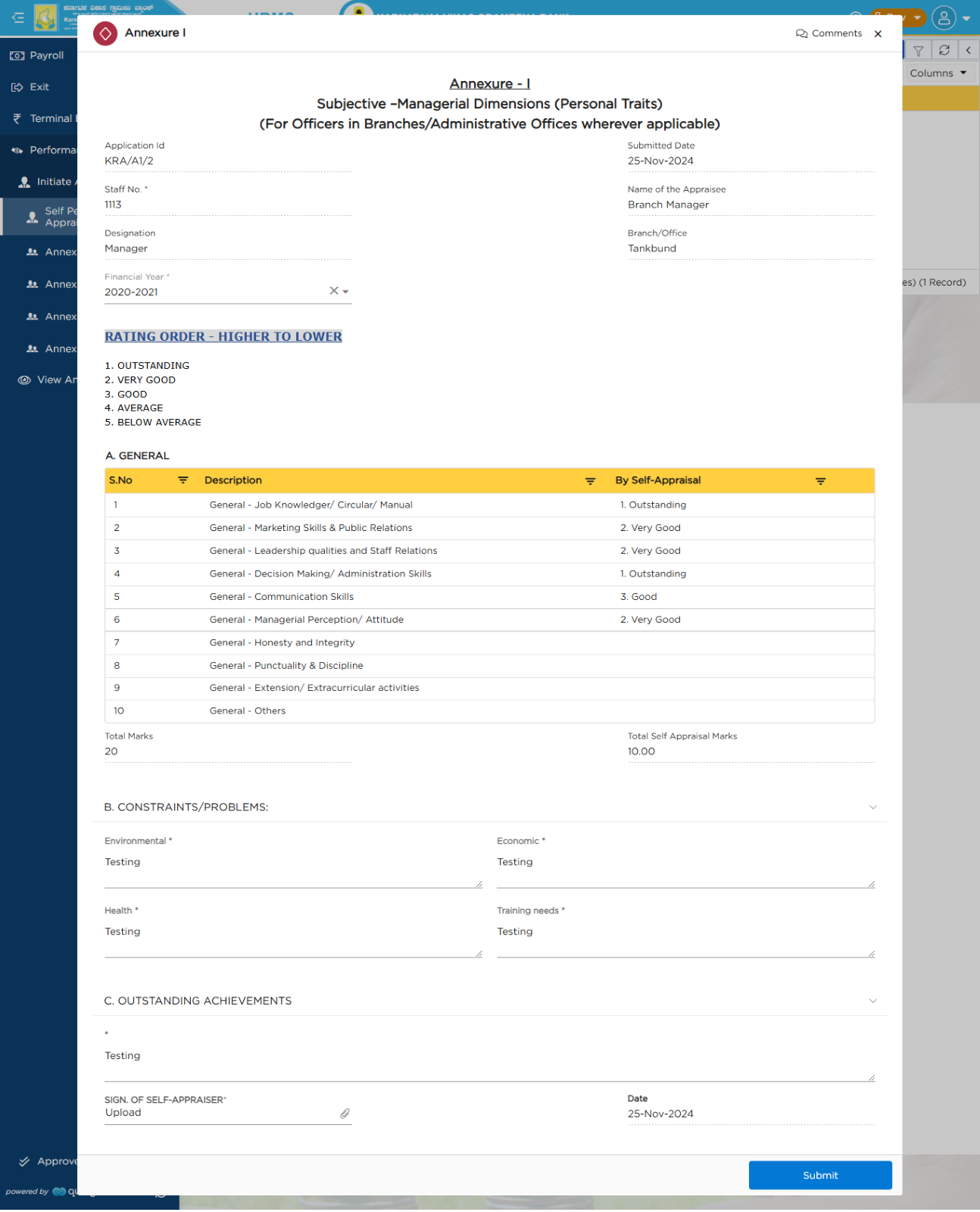
Task: Click the Training needs text area
Action: point(685,939)
